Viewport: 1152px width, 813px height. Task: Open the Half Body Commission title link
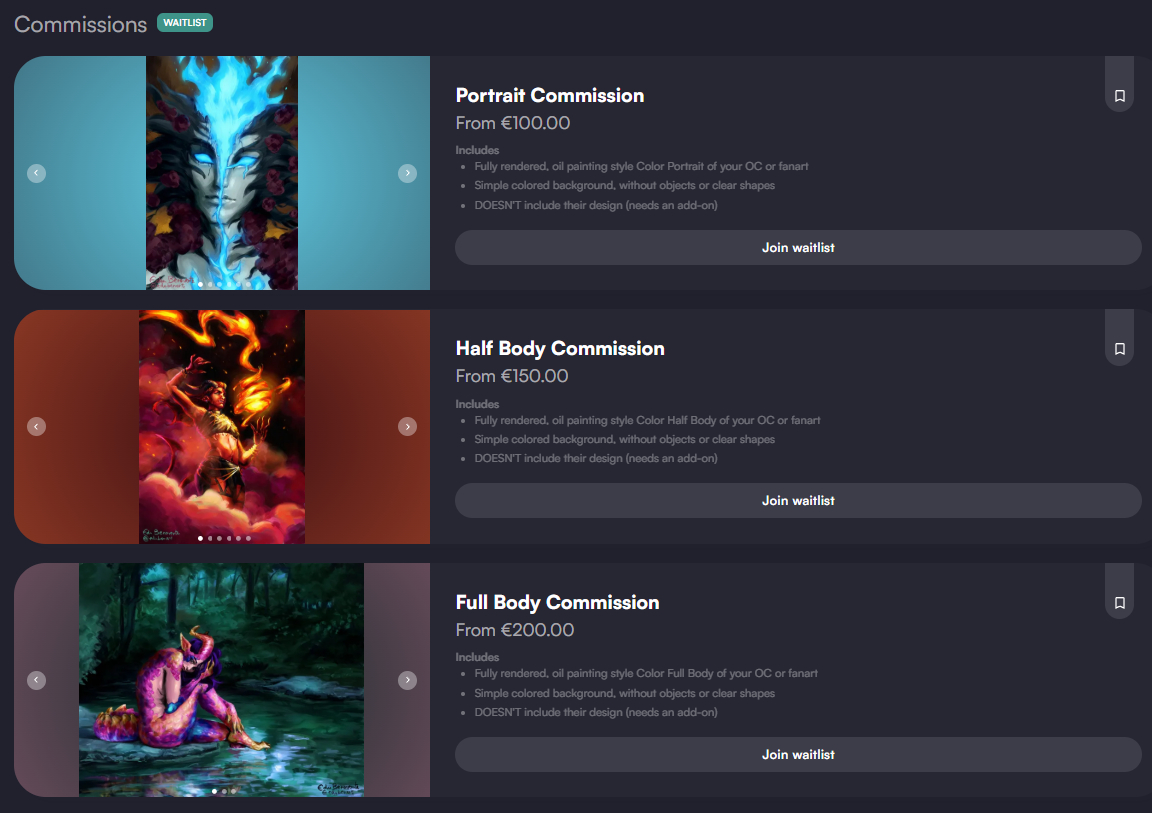click(x=560, y=349)
